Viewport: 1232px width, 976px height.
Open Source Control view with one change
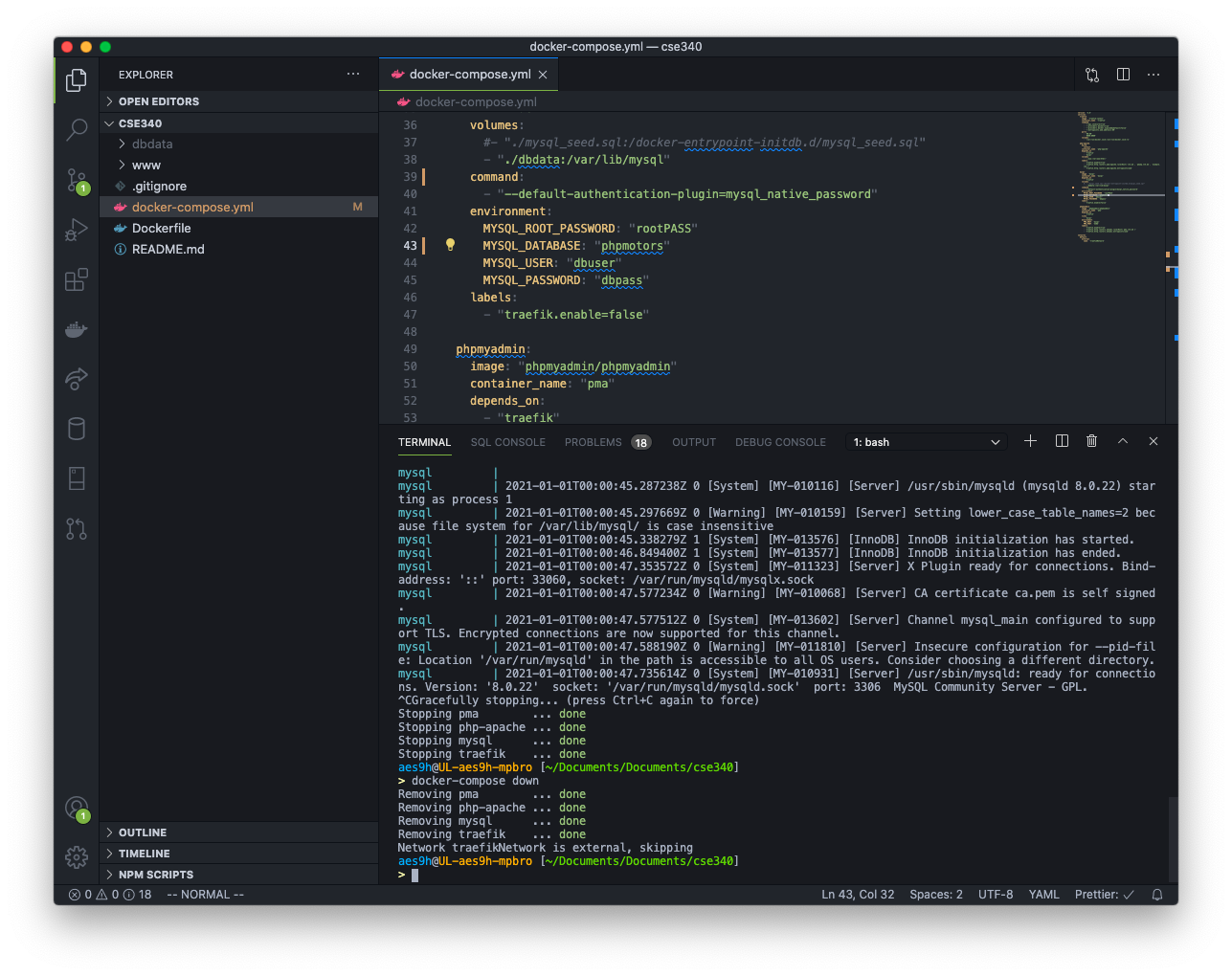point(77,180)
